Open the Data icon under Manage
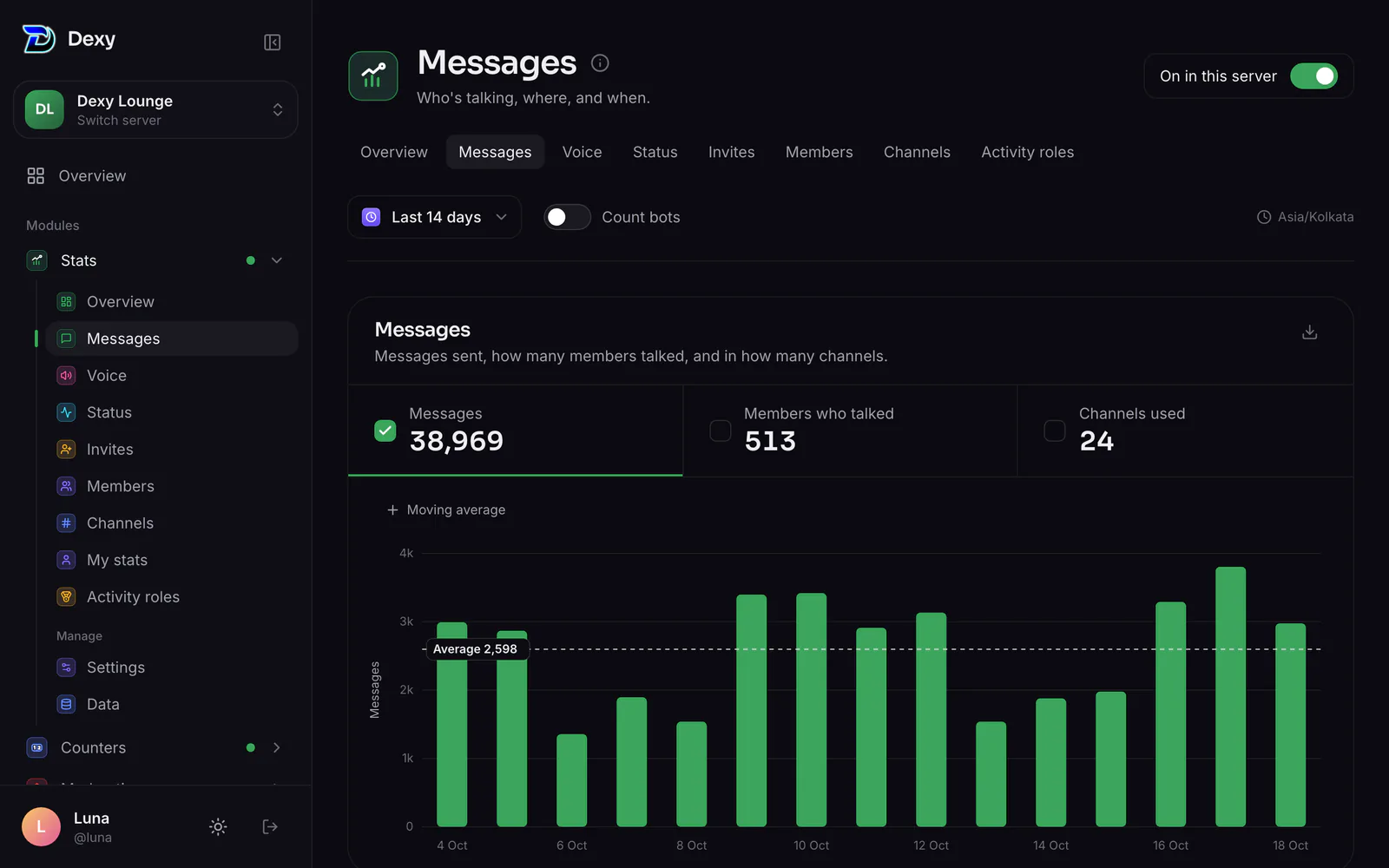 tap(66, 704)
